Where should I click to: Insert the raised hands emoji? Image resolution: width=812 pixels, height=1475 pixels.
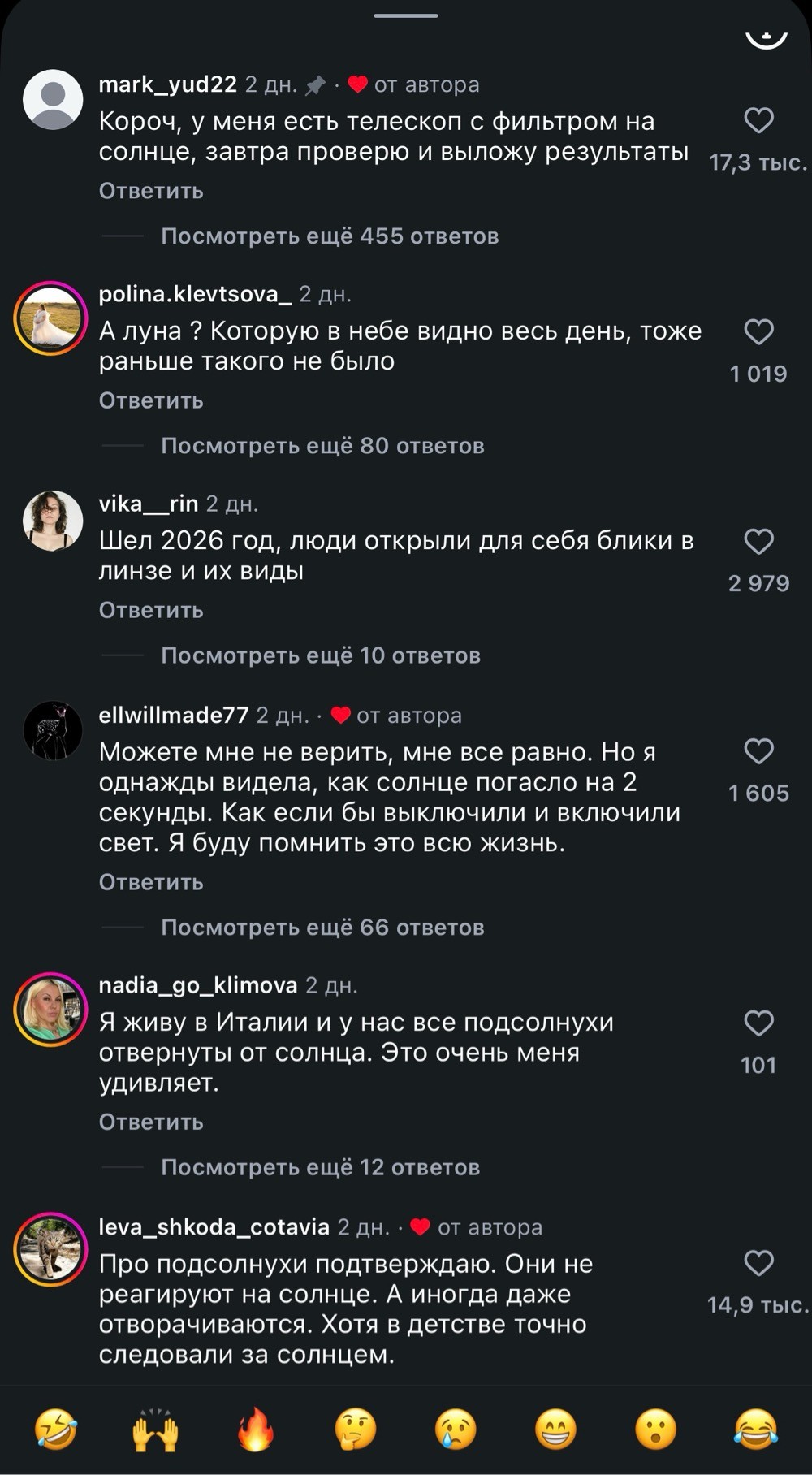[x=156, y=1429]
